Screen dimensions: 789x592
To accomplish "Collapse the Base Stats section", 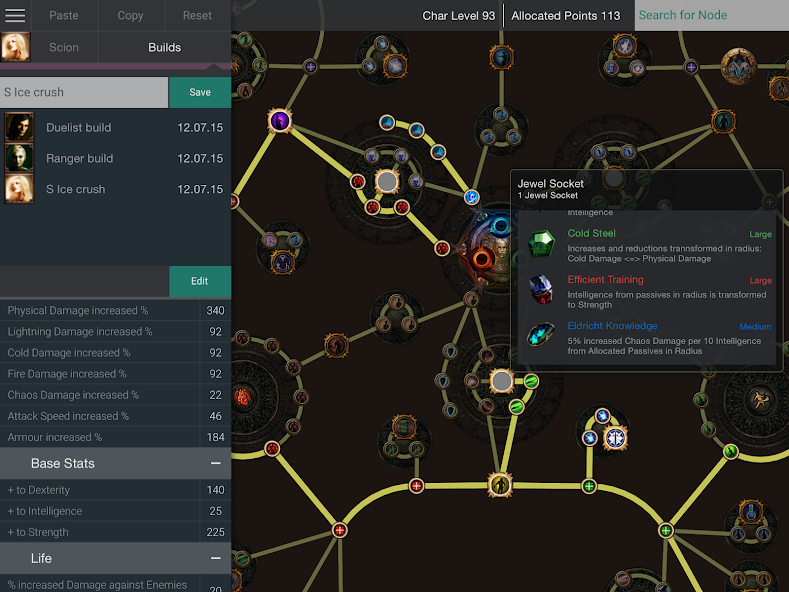I will click(x=215, y=464).
